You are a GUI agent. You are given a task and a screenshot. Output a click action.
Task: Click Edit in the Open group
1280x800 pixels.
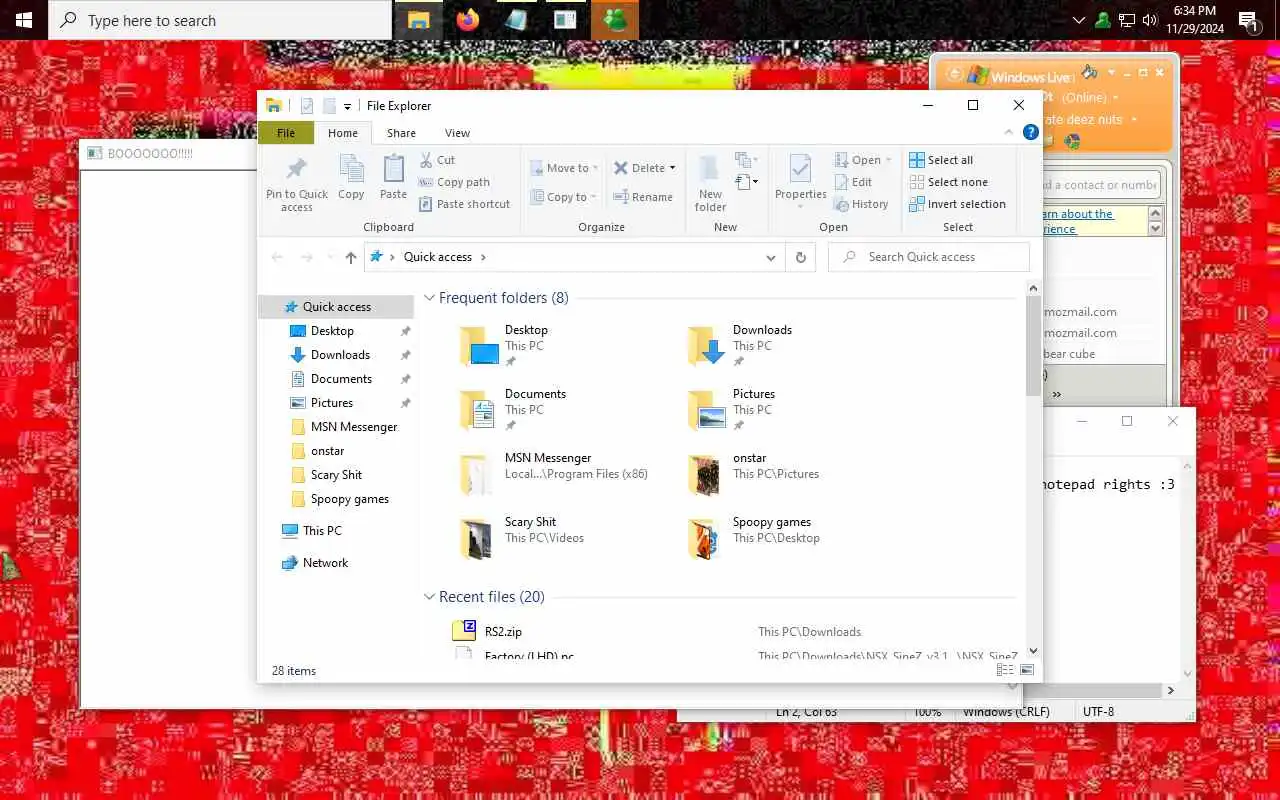pyautogui.click(x=853, y=182)
